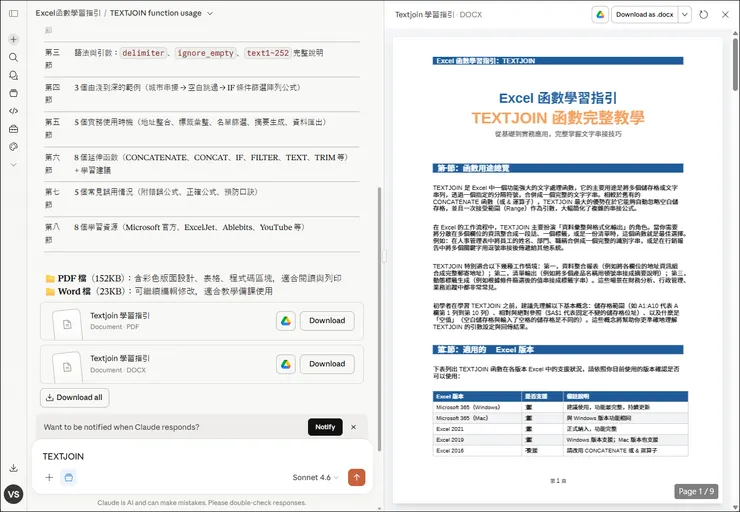Screen dimensions: 740x512
Task: Open the palette icon in sidebar
Action: (13, 147)
